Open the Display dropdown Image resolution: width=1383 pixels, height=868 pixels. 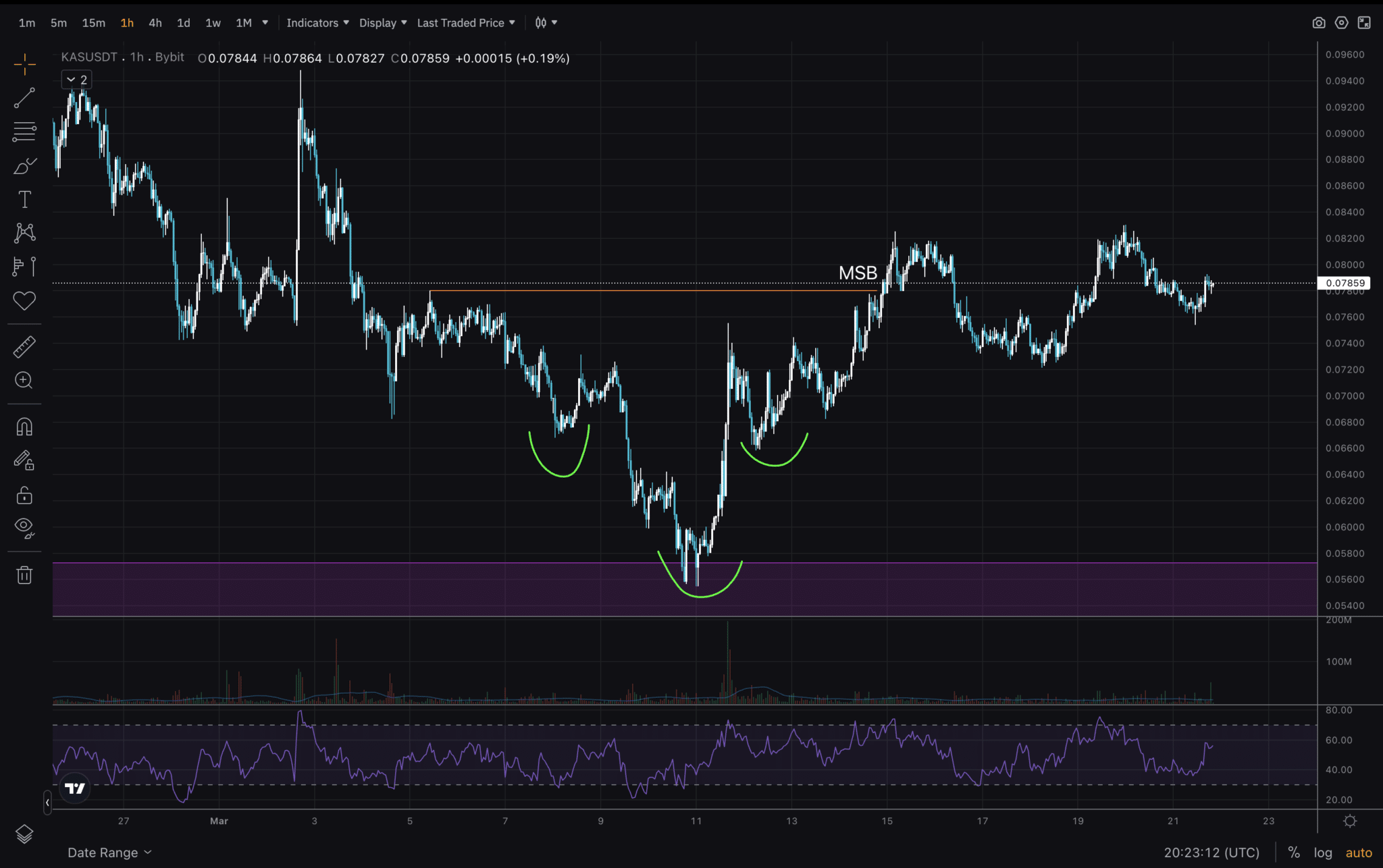(x=383, y=23)
